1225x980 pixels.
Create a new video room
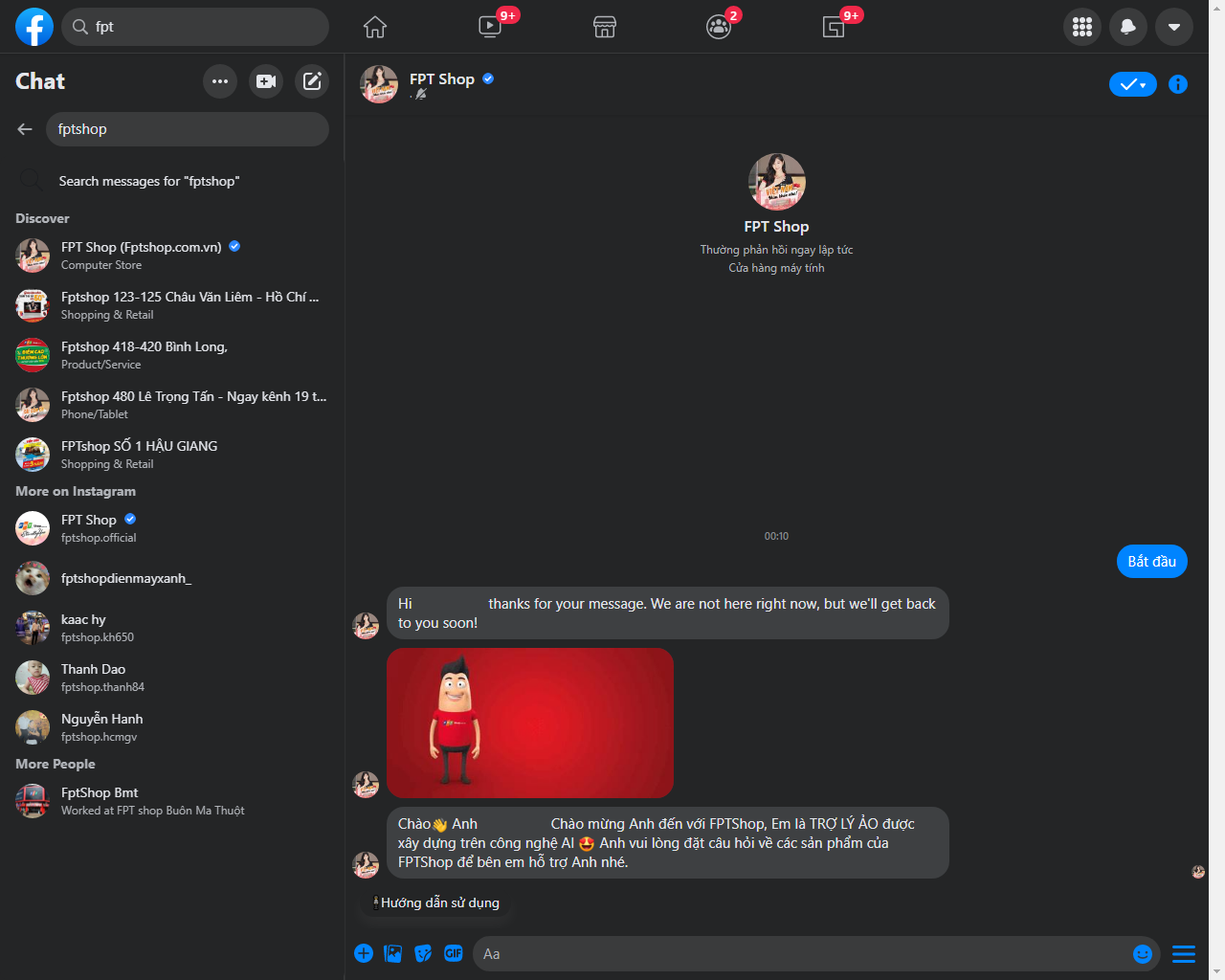pyautogui.click(x=266, y=81)
